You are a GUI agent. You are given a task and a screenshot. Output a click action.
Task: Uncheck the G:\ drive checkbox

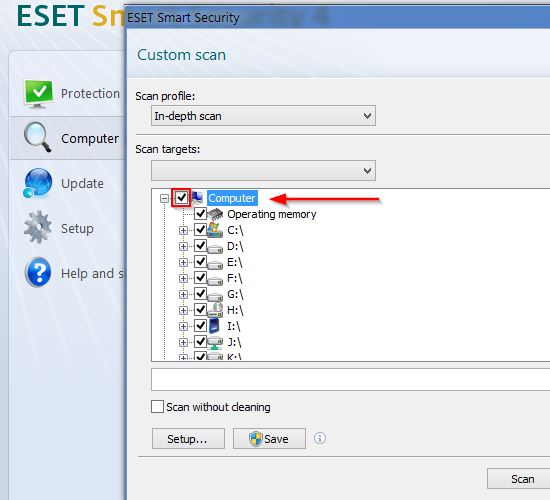[x=200, y=294]
